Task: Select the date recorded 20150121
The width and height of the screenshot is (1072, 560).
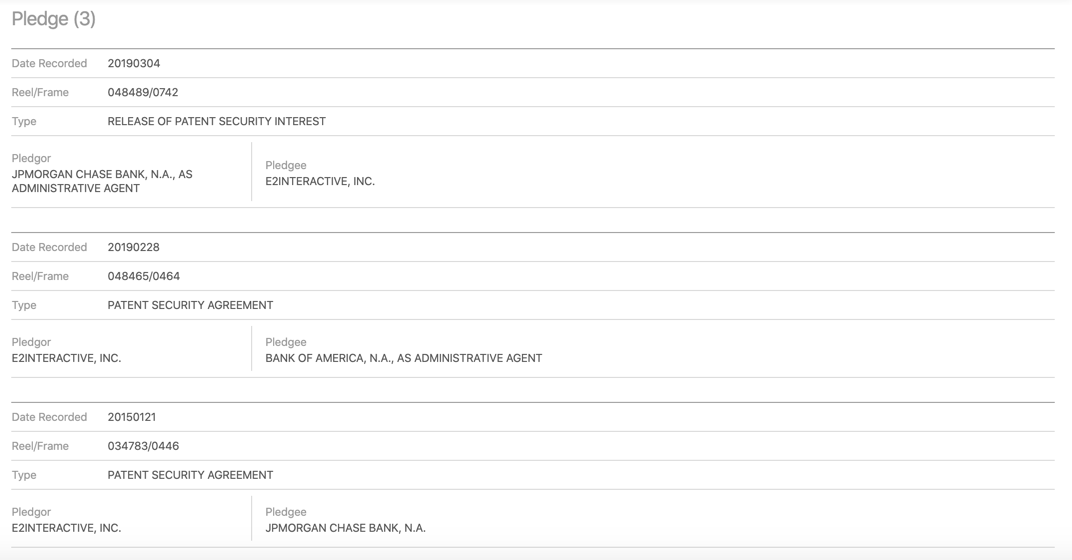Action: click(131, 417)
